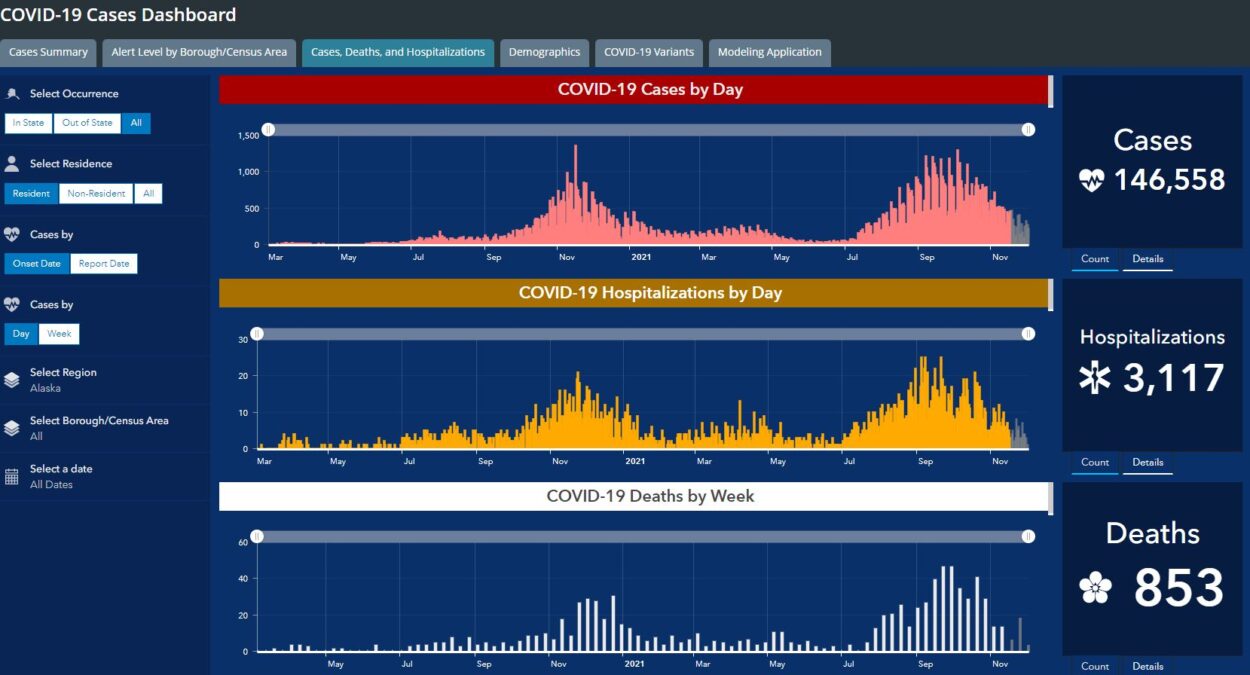This screenshot has height=675, width=1250.
Task: Click the flower icon beside the Deaths count
Action: (1096, 589)
